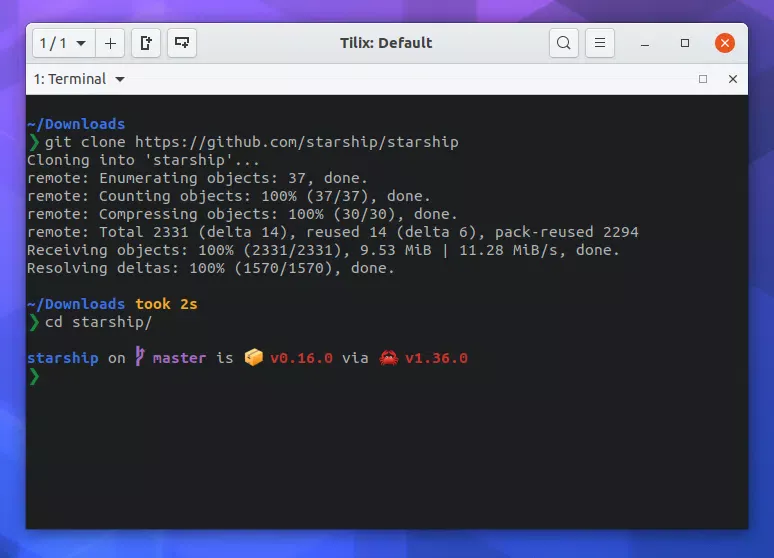This screenshot has height=558, width=774.
Task: Click the github.com/starship/starship URL
Action: pos(296,142)
